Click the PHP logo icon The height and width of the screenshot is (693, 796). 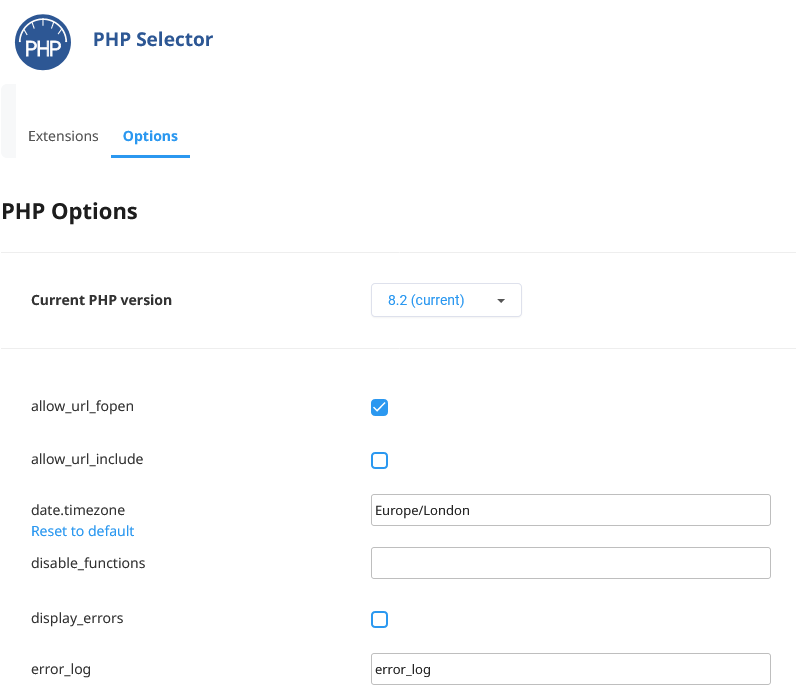click(x=43, y=42)
